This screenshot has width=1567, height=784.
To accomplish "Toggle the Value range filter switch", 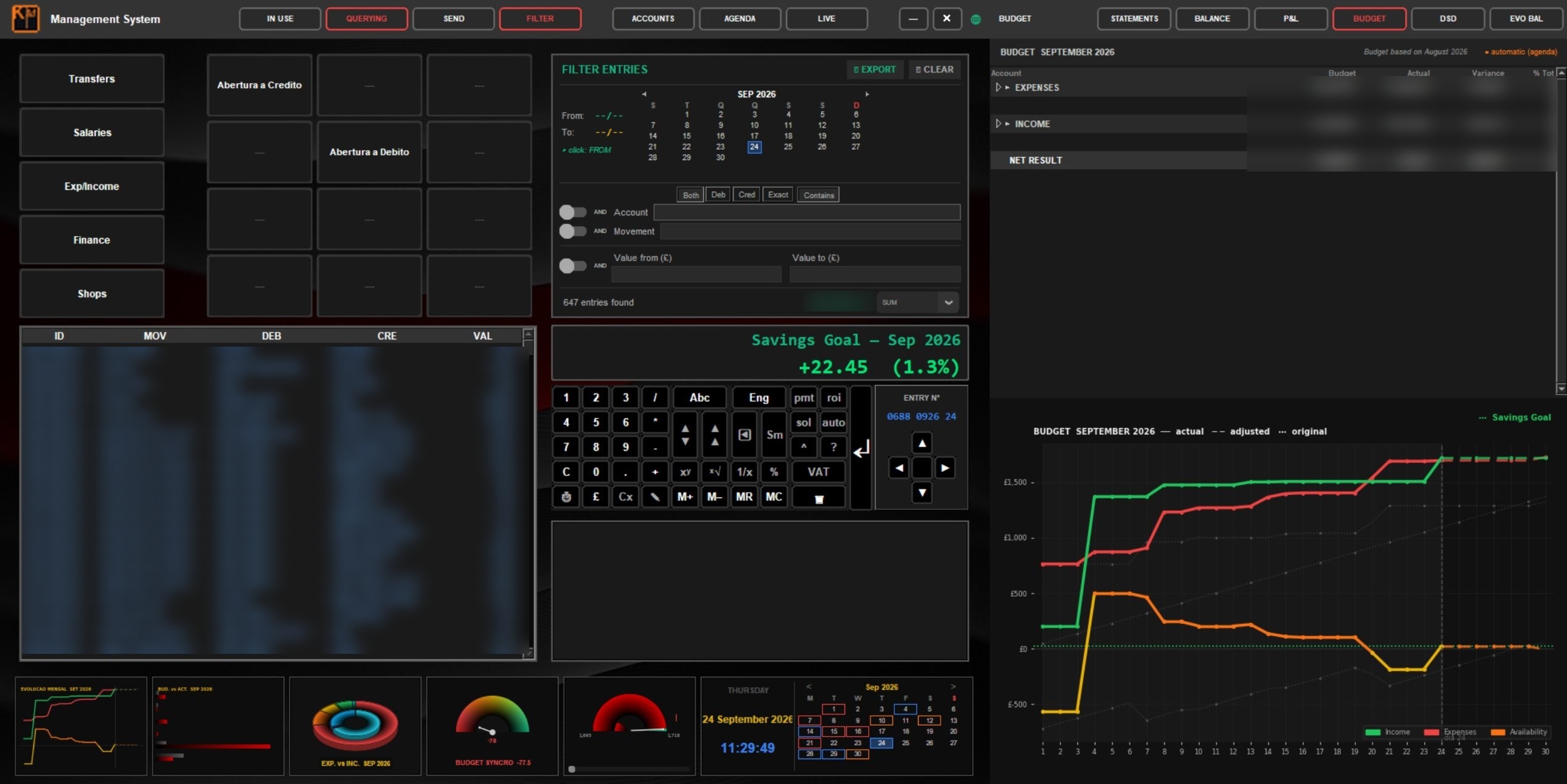I will [572, 266].
